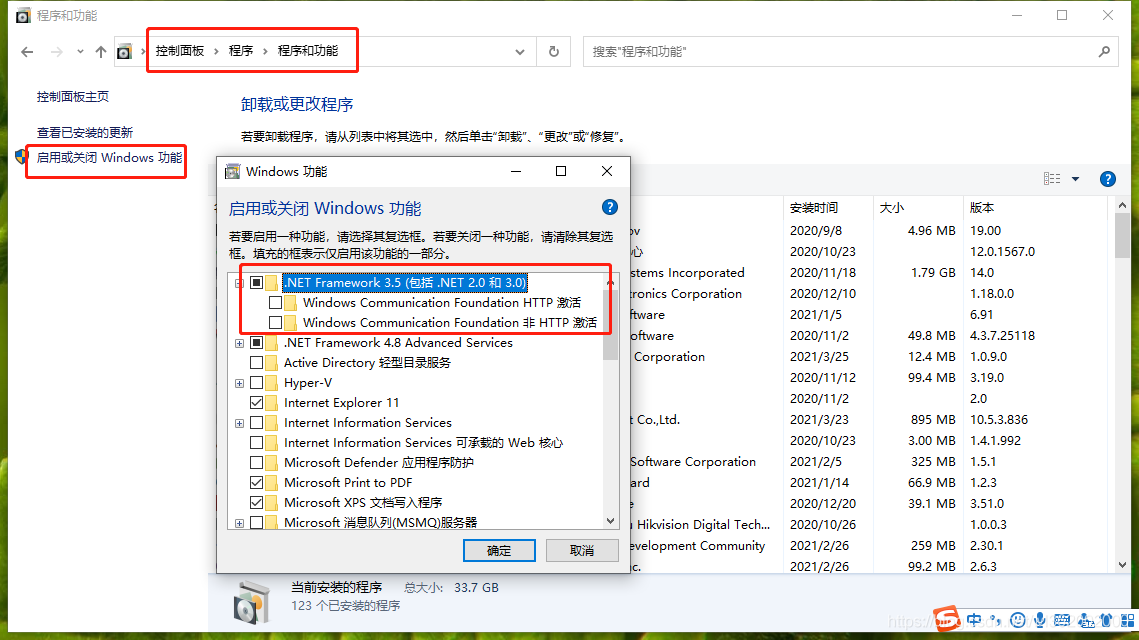Sort by the 版本 column header

pos(1037,208)
